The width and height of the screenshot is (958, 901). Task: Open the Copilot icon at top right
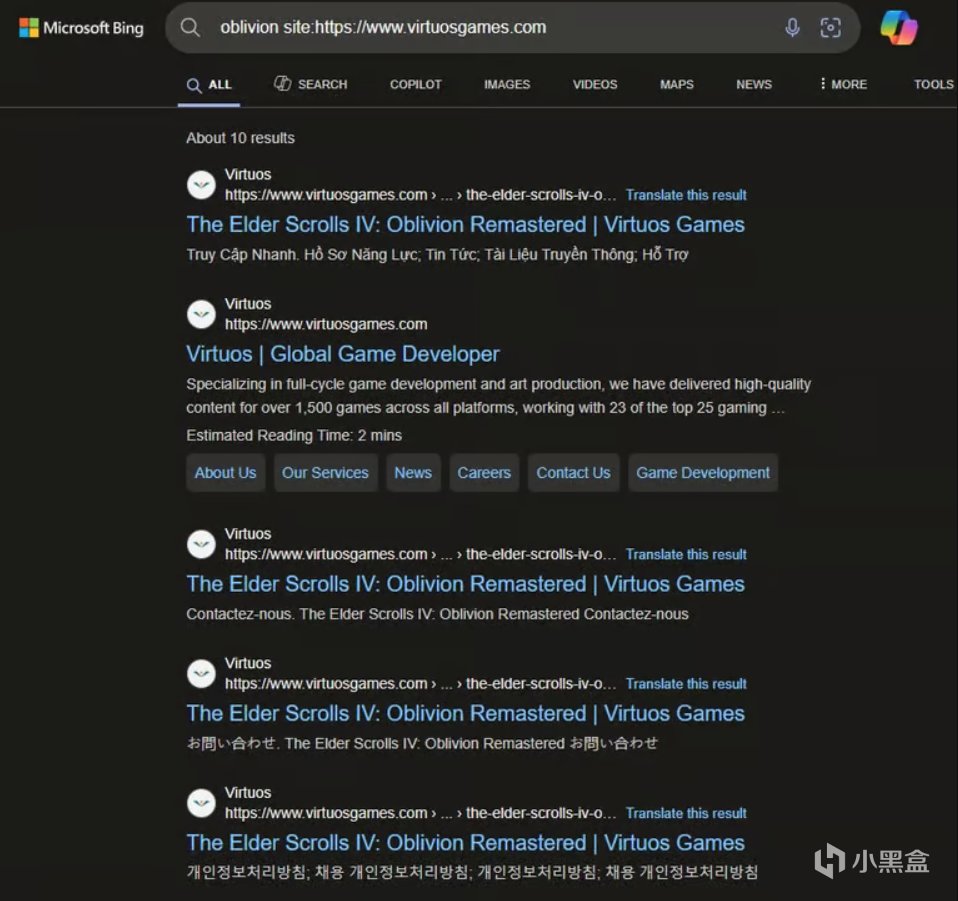899,28
